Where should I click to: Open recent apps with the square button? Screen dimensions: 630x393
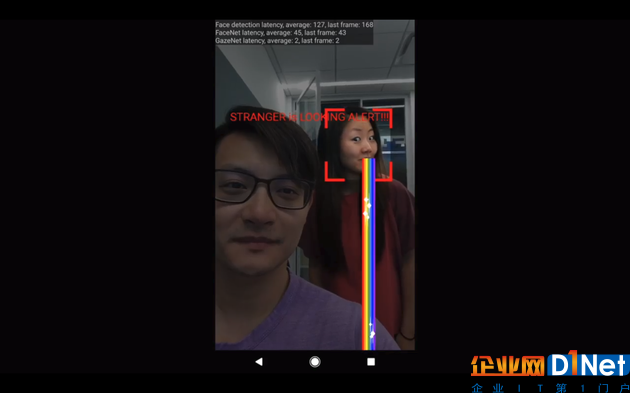(371, 362)
